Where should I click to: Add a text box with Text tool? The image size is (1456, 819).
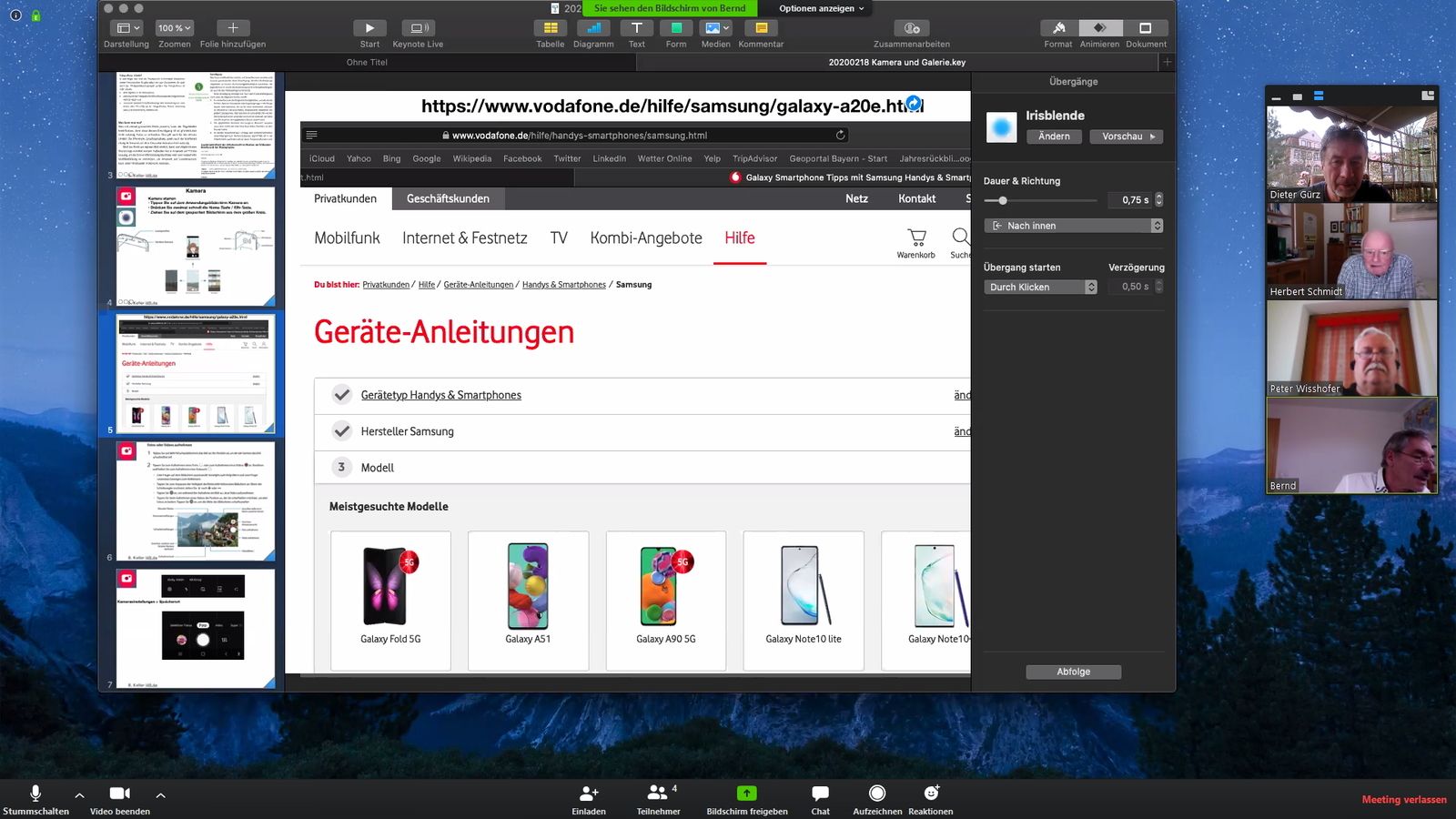(637, 28)
